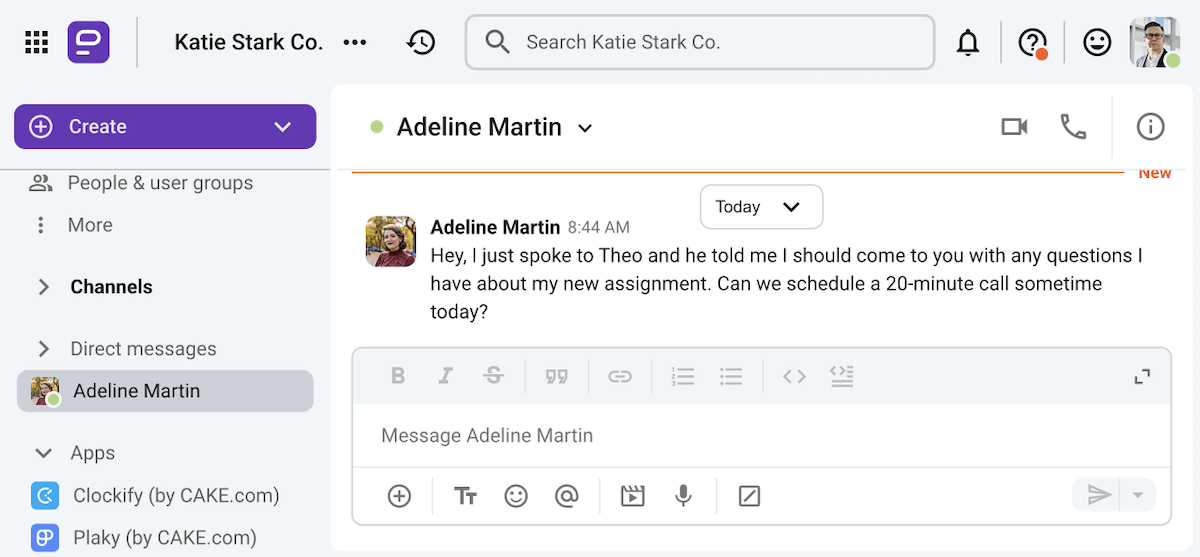Open notifications bell

[968, 43]
